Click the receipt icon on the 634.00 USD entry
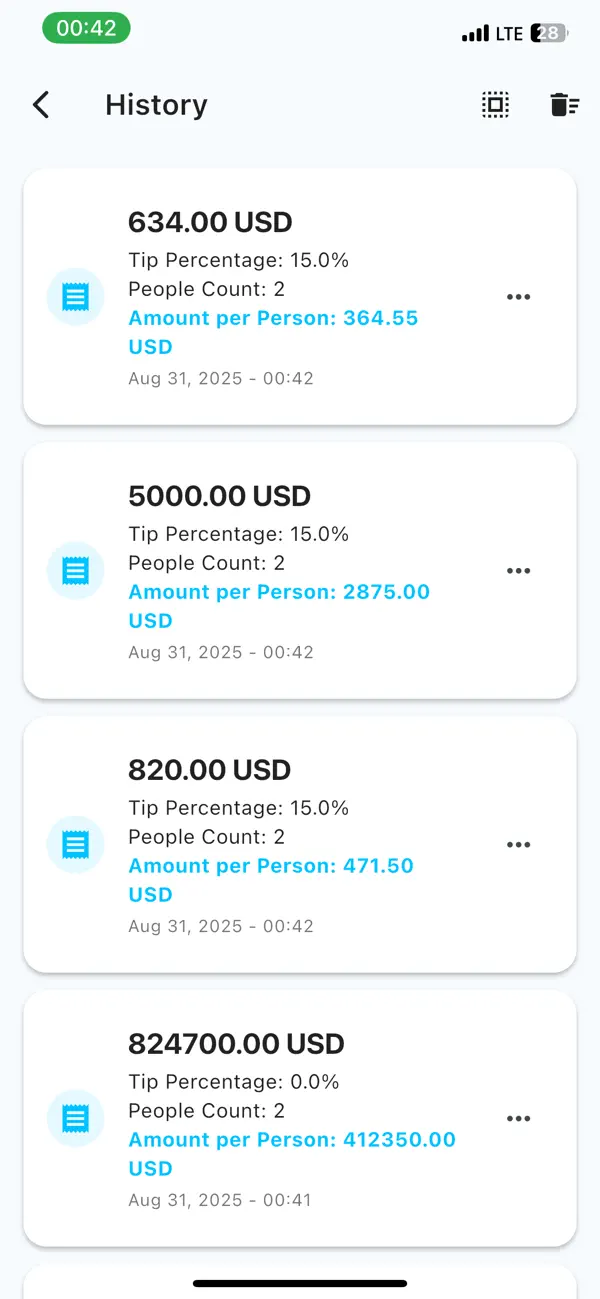The width and height of the screenshot is (600, 1299). [75, 296]
